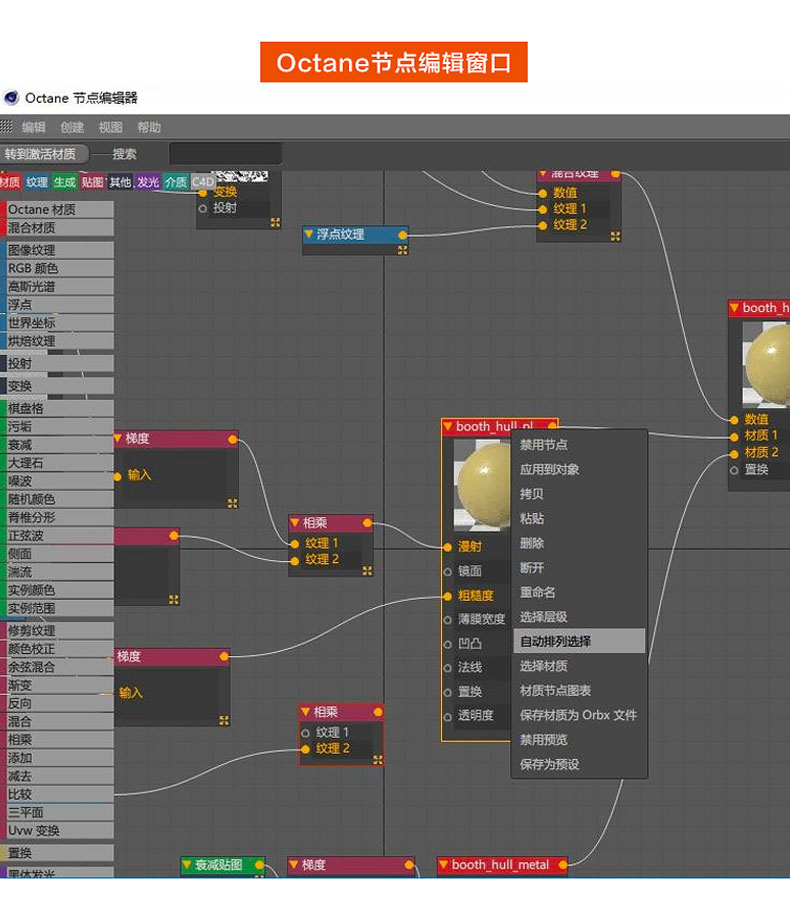Choose 应用到对象 in context menu
Image resolution: width=790 pixels, height=916 pixels.
click(x=580, y=469)
